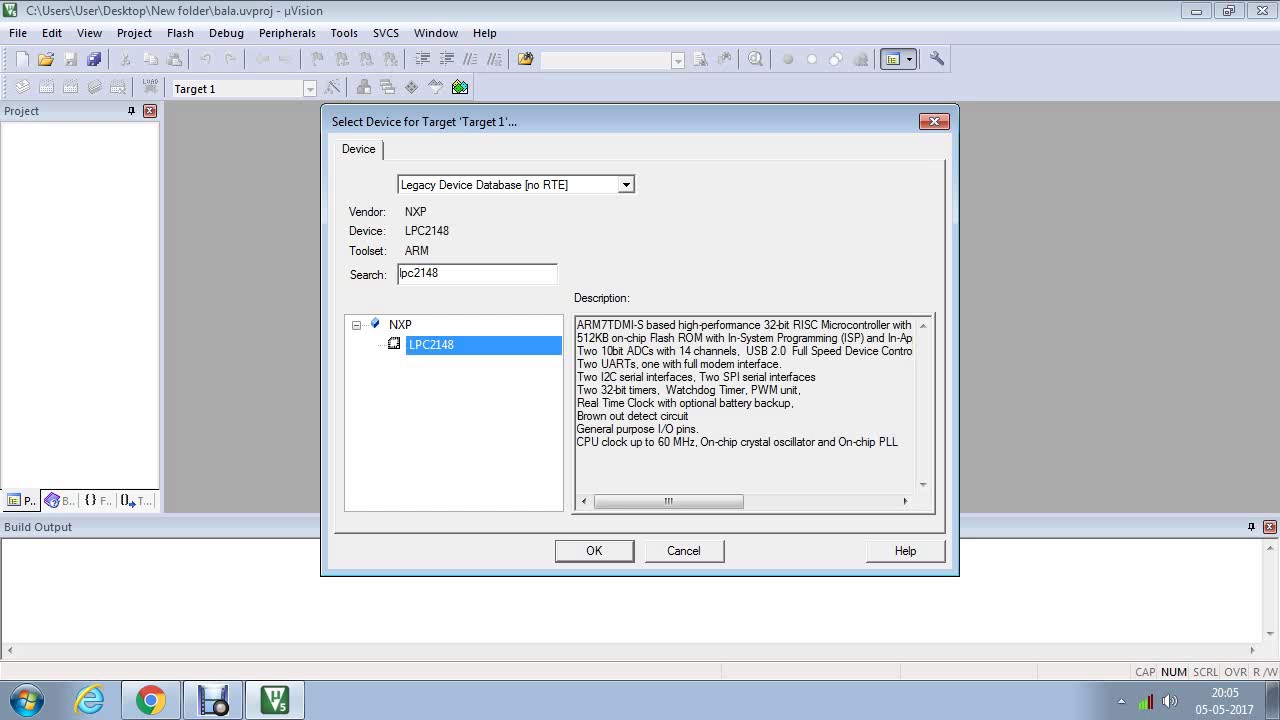The width and height of the screenshot is (1280, 720).
Task: Click the Insert Bookmark flag icon
Action: point(318,59)
